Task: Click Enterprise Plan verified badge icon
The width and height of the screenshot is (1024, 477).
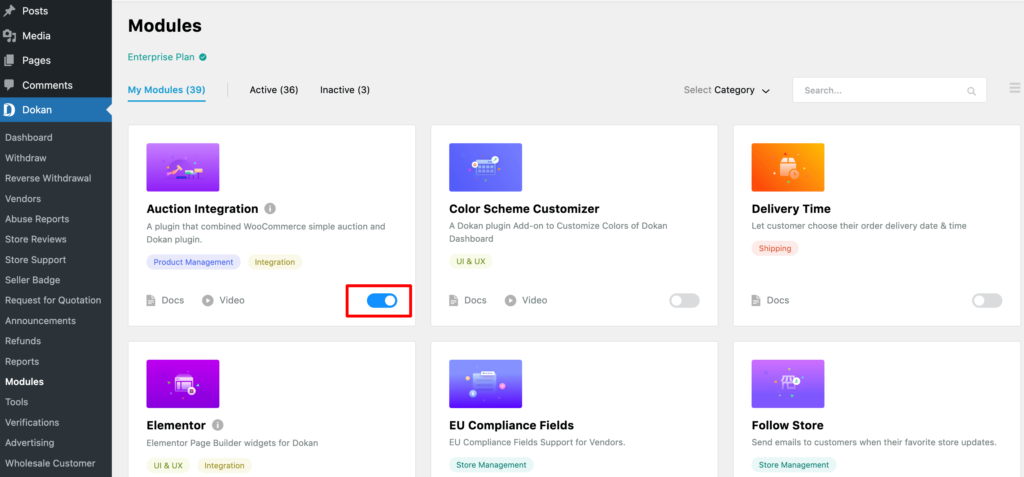Action: click(203, 57)
